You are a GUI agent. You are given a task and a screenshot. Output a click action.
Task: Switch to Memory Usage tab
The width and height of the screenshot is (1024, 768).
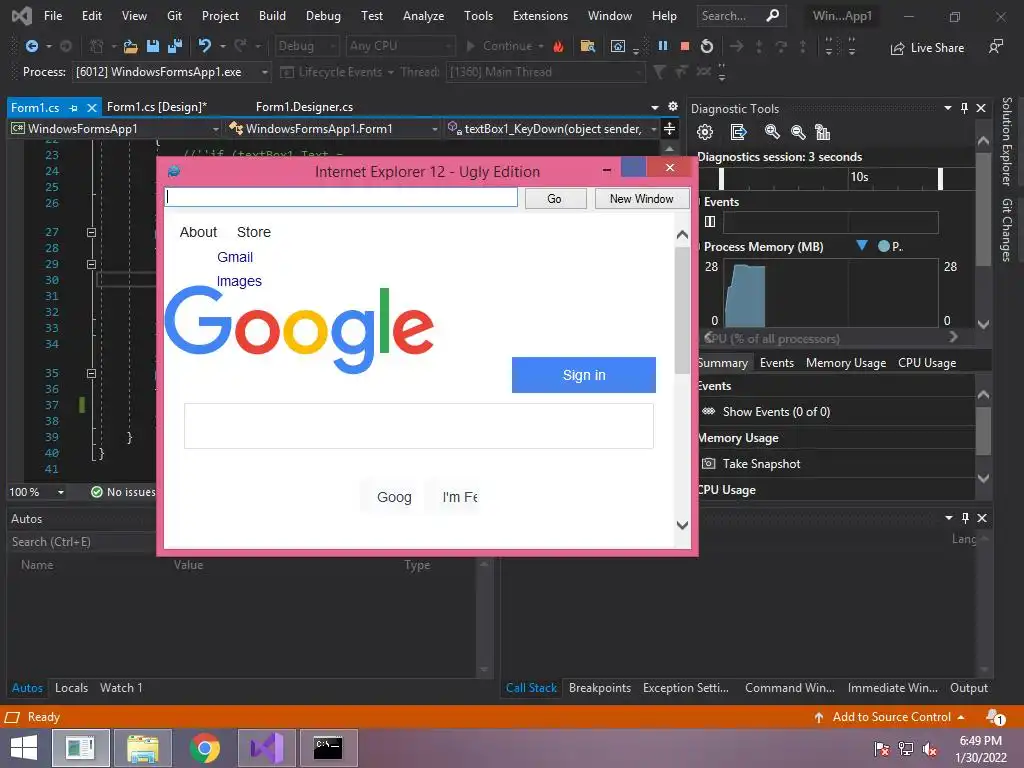[x=846, y=363]
